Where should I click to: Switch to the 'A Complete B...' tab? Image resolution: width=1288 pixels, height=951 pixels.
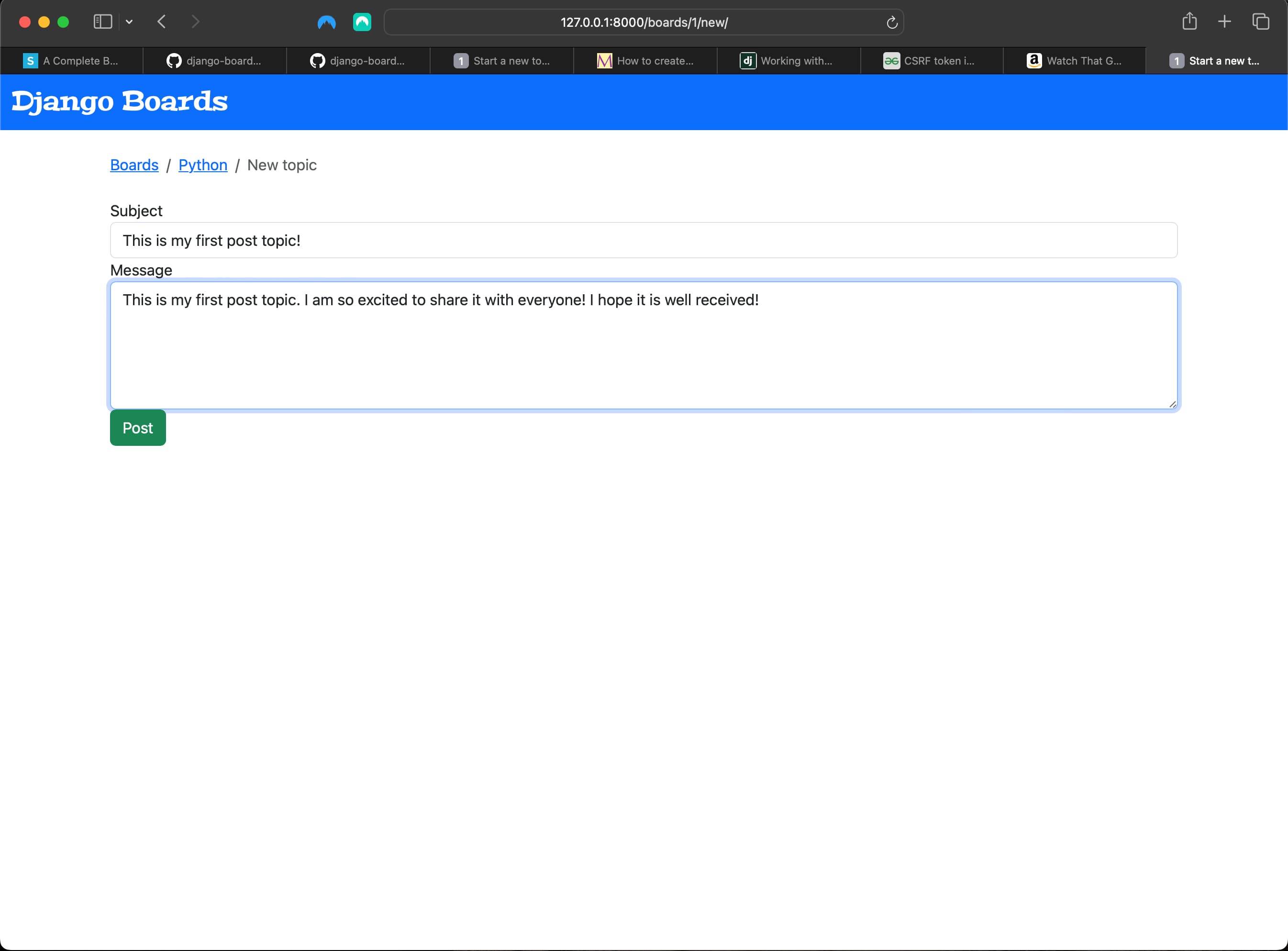tap(71, 60)
